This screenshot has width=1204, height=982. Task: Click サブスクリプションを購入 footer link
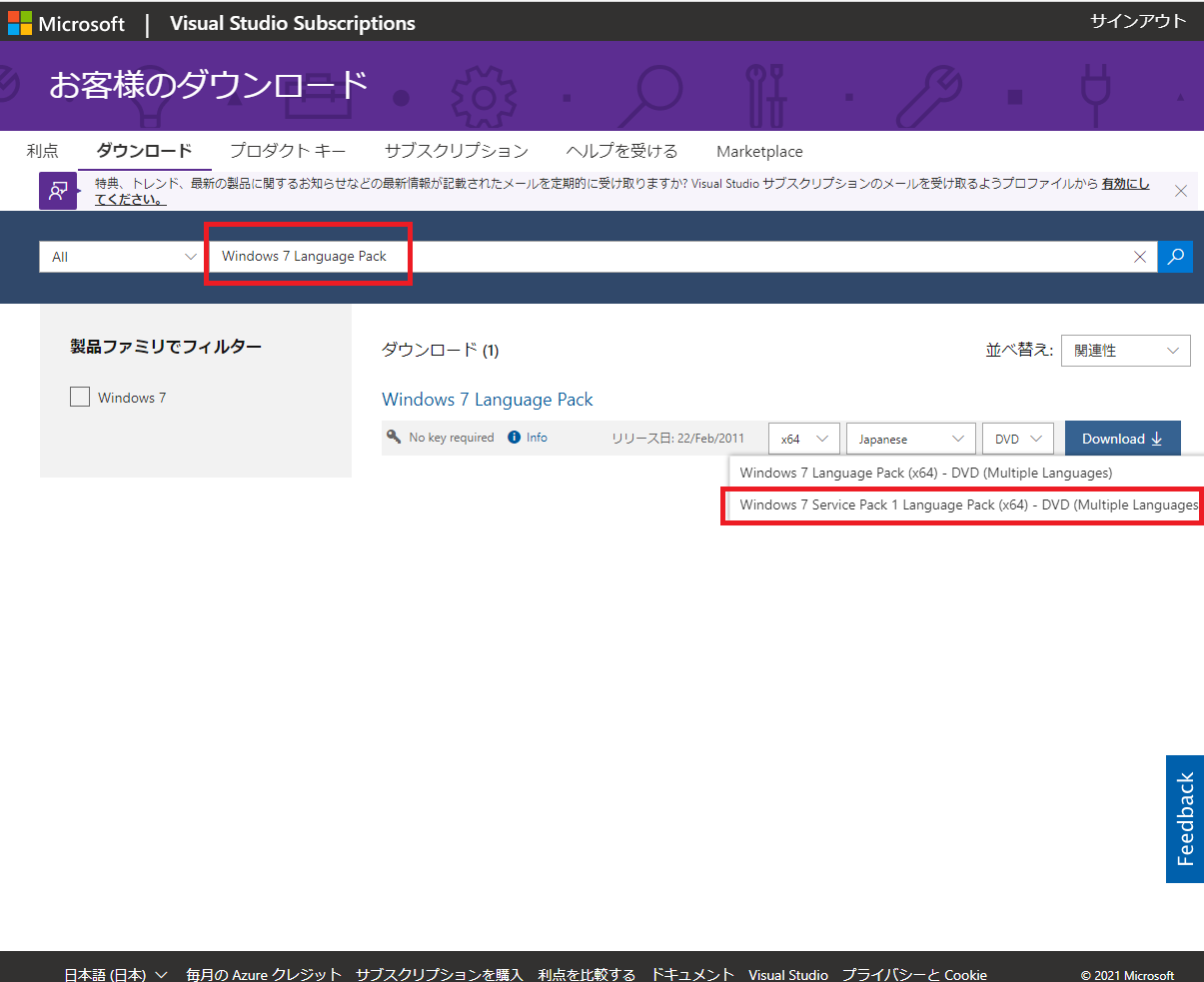click(440, 974)
